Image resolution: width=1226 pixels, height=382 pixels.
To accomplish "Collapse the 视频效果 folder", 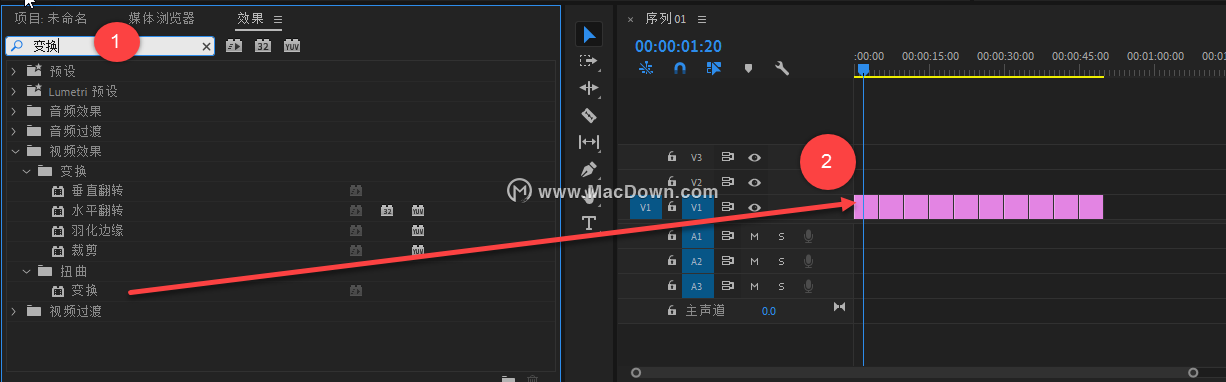I will click(x=14, y=151).
